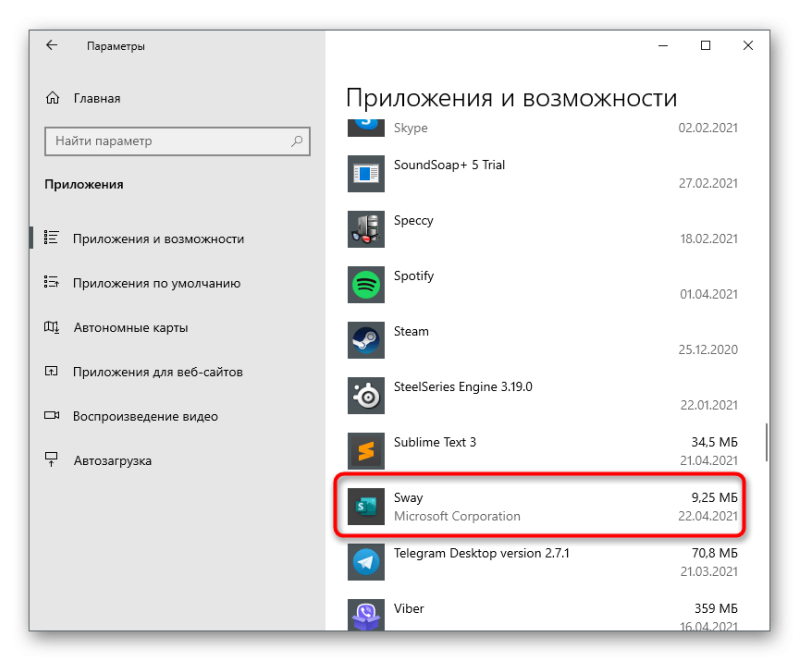Select Viber in the apps list
This screenshot has height=661, width=800.
[409, 608]
